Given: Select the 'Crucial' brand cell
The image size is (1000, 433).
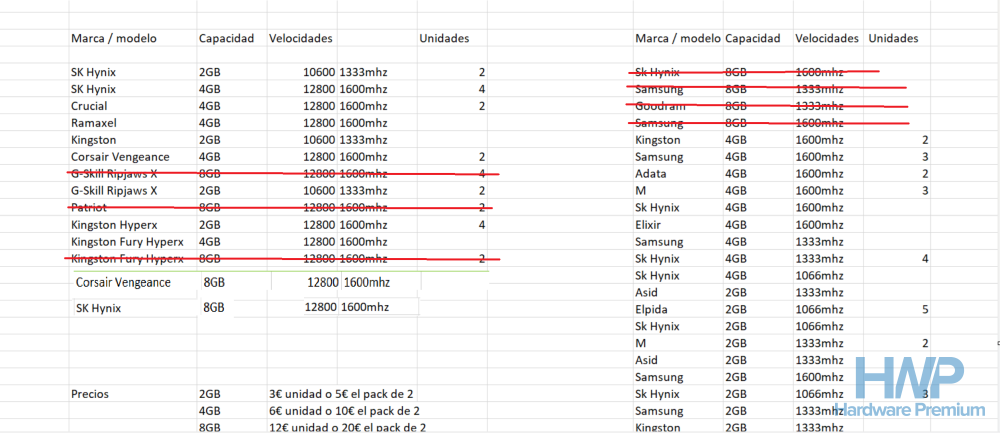Looking at the screenshot, I should (x=89, y=106).
